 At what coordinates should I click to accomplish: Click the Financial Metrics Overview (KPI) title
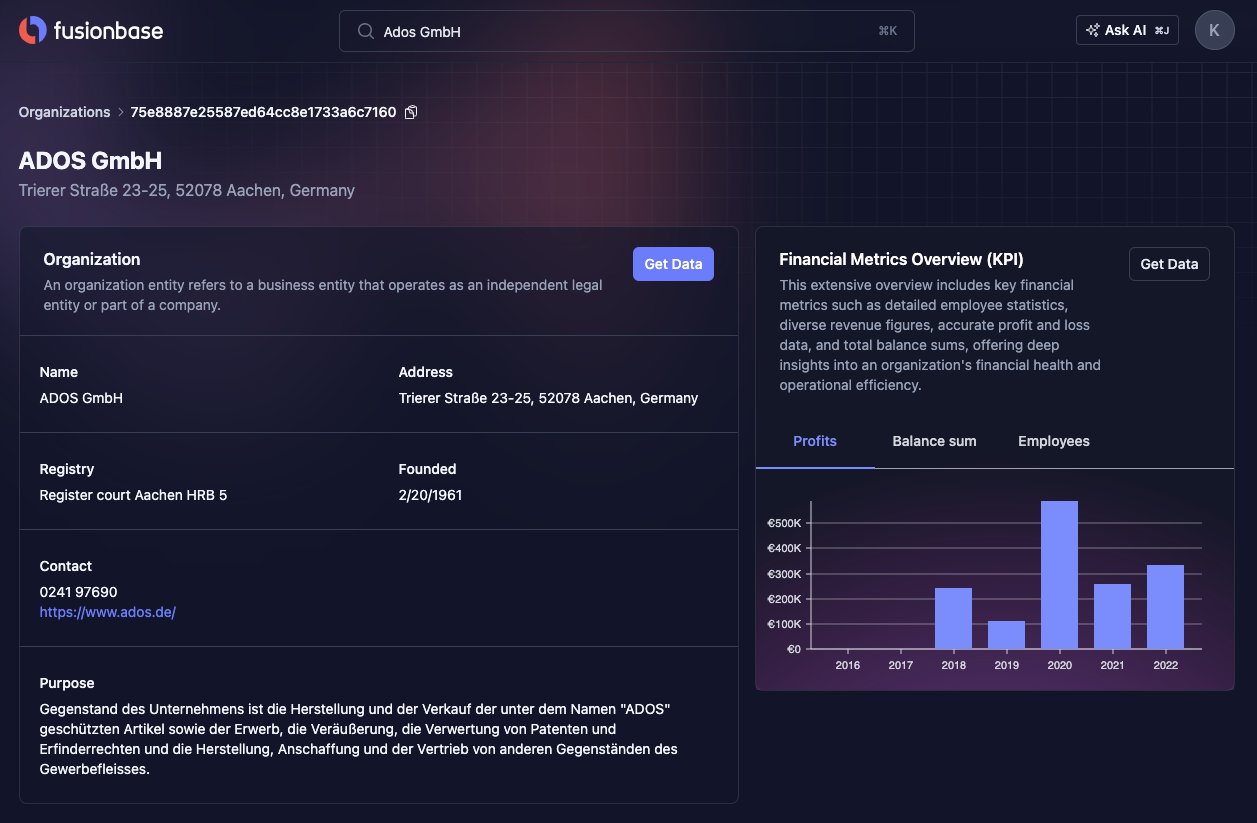pos(901,259)
